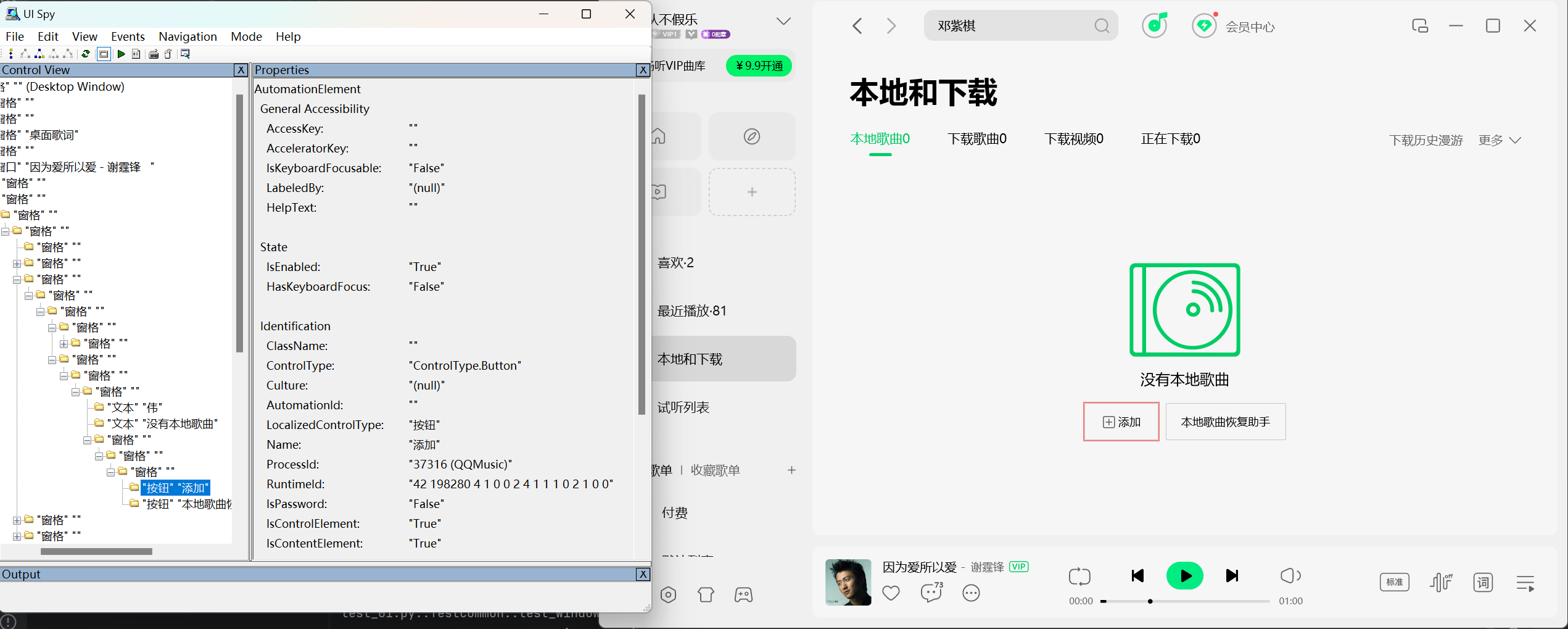Switch to 下载视频0 tab
Screen dimensions: 1568x629
pyautogui.click(x=1074, y=139)
